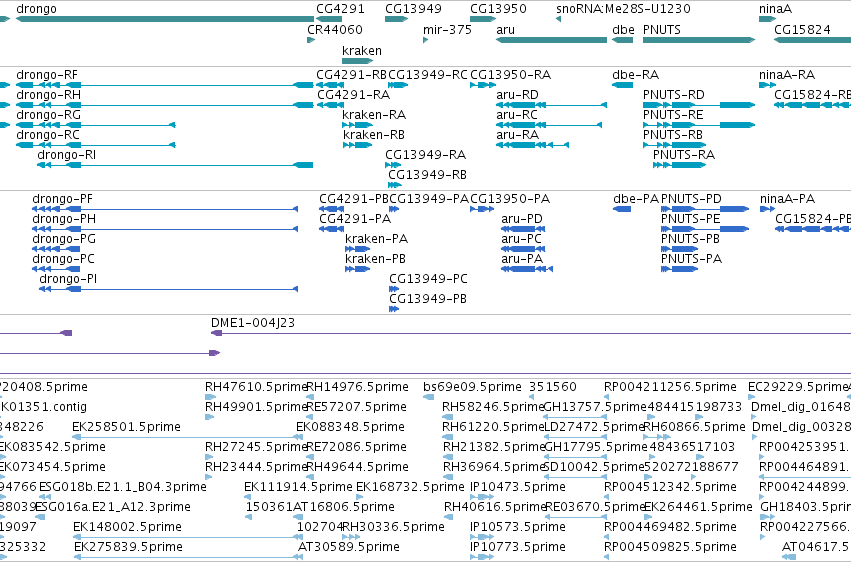The image size is (851, 562).
Task: Select aru-PA protein feature
Action: coord(527,269)
